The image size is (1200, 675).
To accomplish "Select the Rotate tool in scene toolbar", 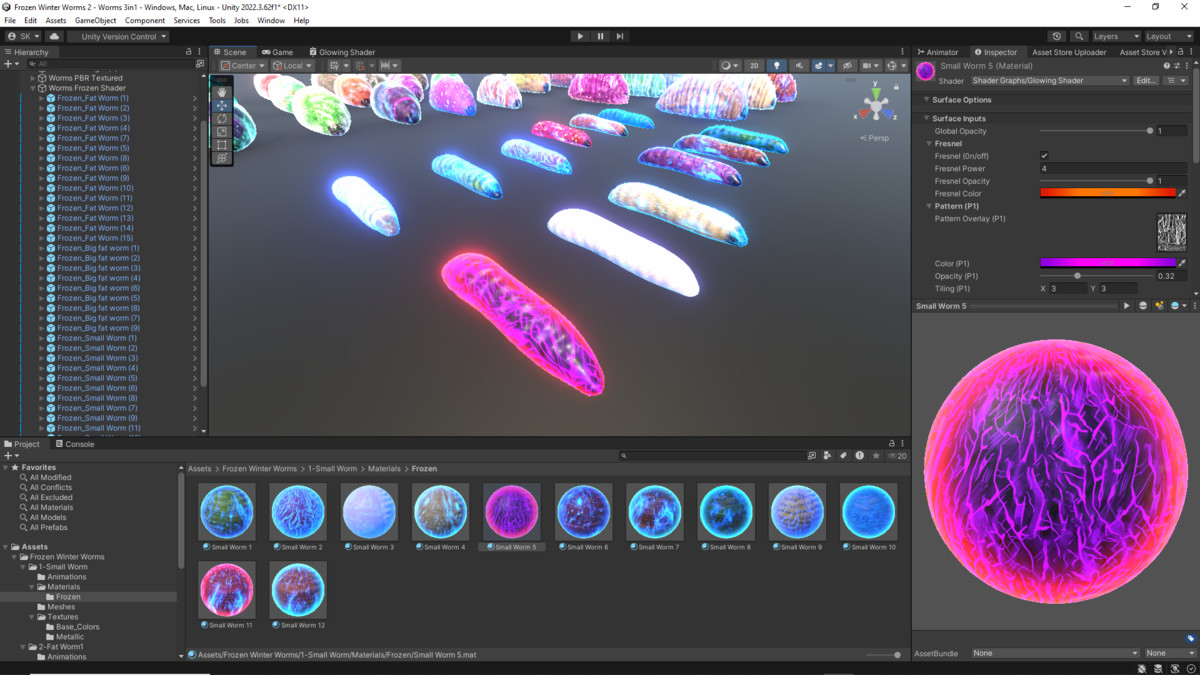I will pyautogui.click(x=222, y=119).
